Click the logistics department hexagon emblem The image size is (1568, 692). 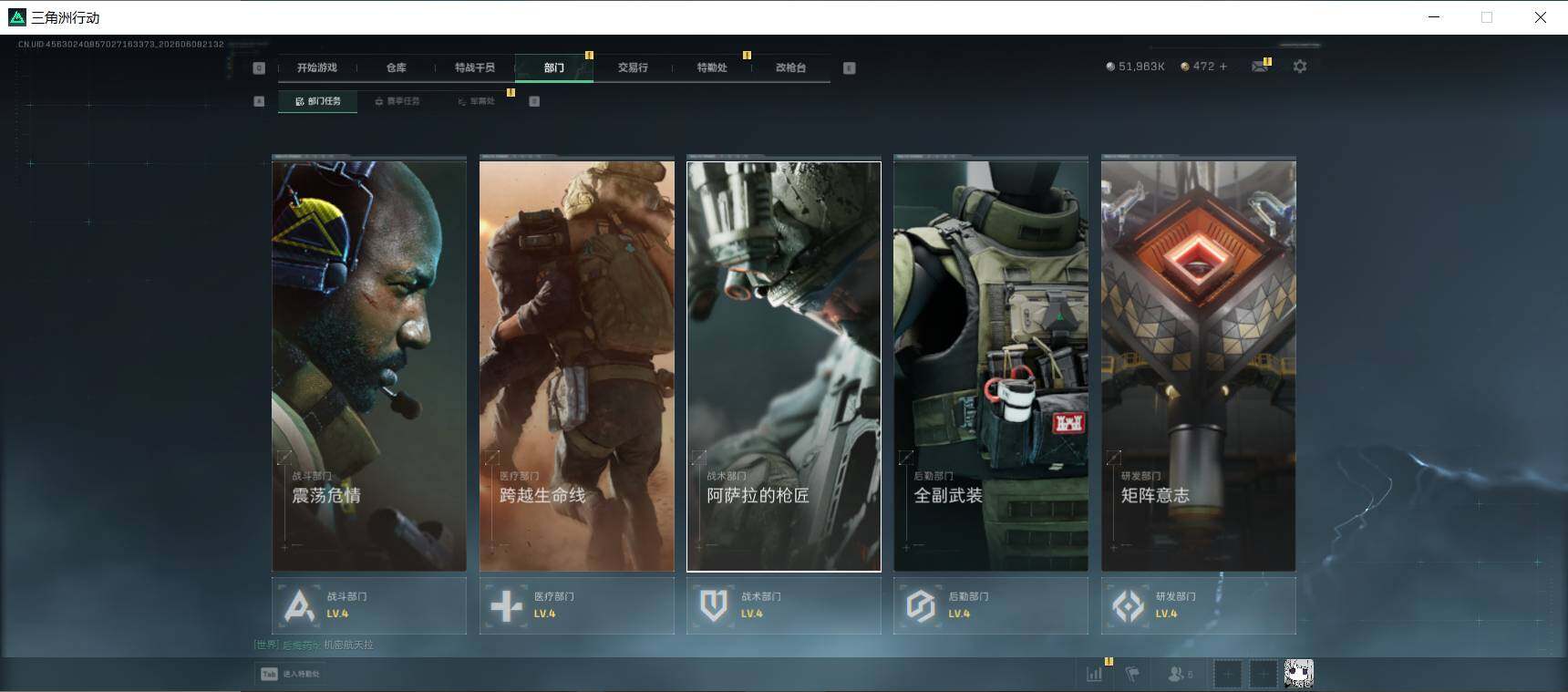921,605
